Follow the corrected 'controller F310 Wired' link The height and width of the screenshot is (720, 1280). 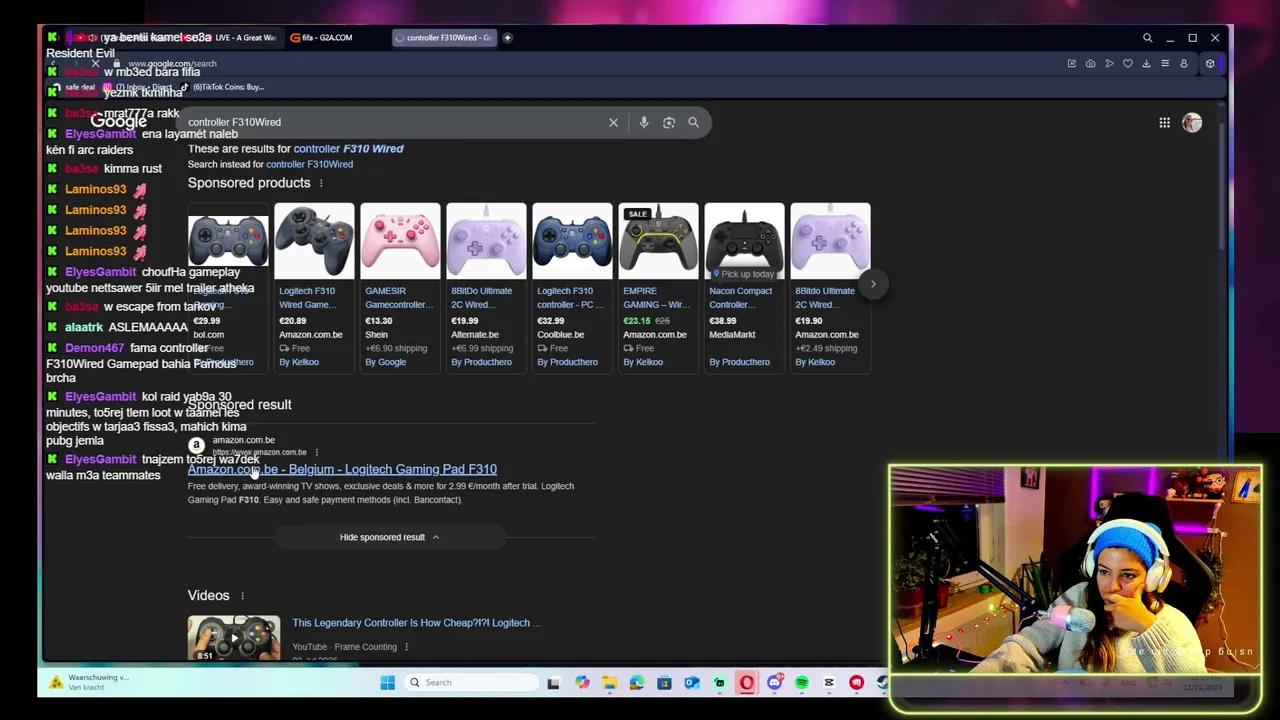pos(348,149)
